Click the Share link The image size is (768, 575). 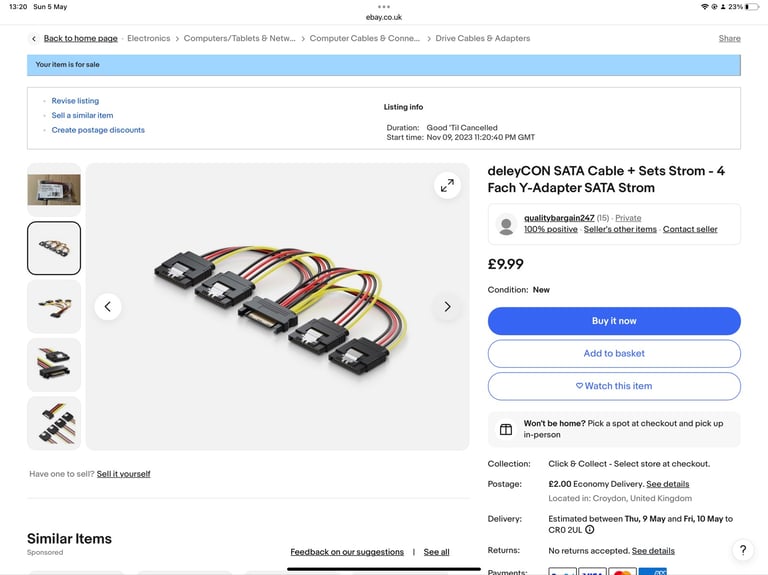729,38
